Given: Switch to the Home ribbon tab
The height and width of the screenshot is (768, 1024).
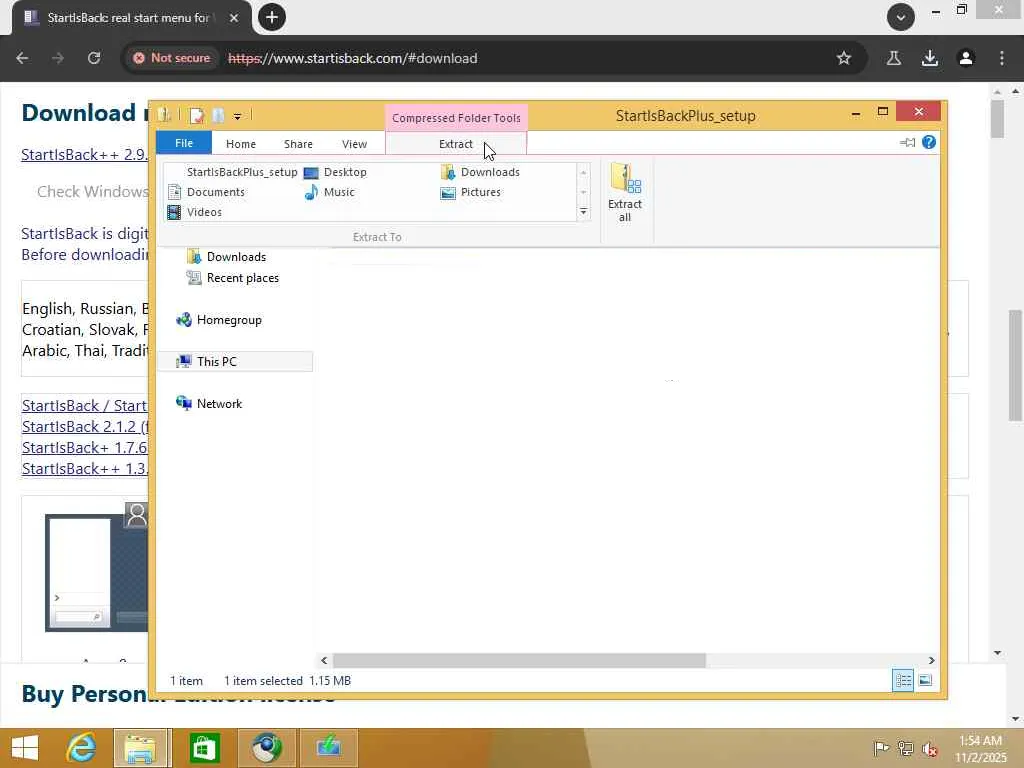Looking at the screenshot, I should (241, 144).
